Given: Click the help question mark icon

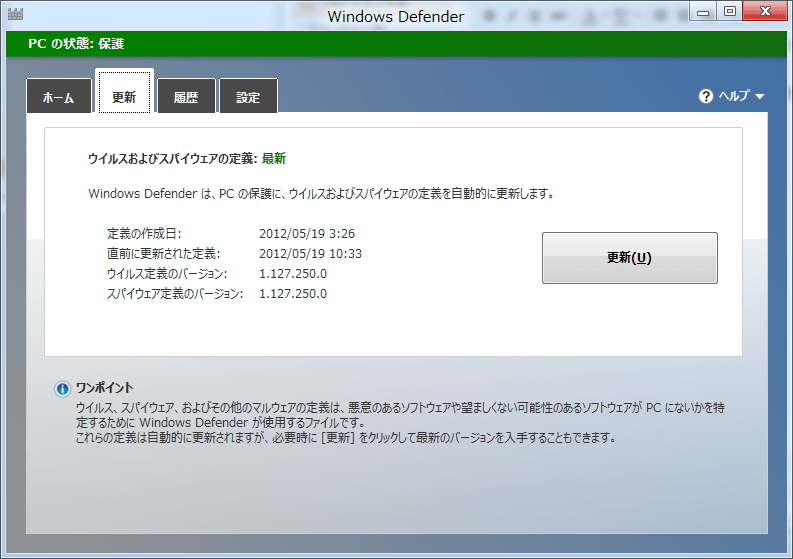Looking at the screenshot, I should point(706,96).
